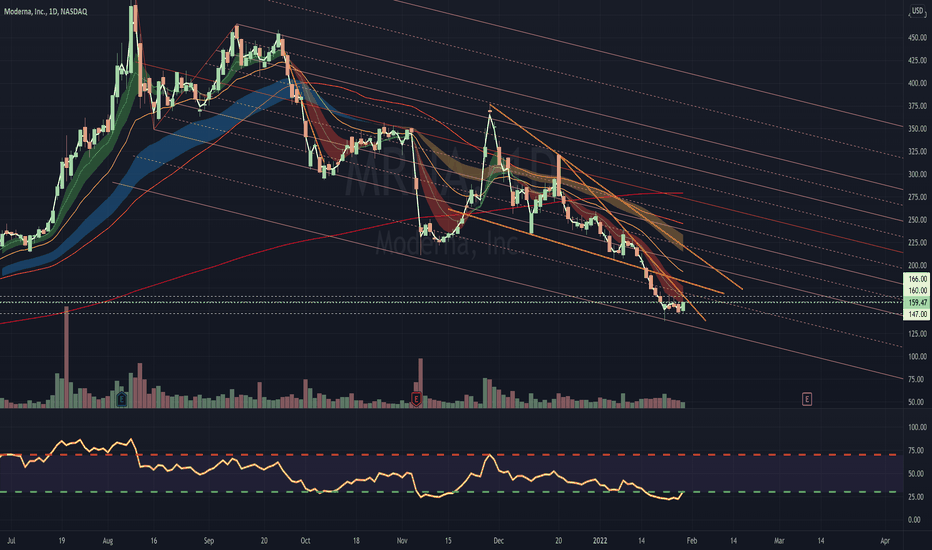Click the red November earnings E marker
This screenshot has height=550, width=932.
416,399
